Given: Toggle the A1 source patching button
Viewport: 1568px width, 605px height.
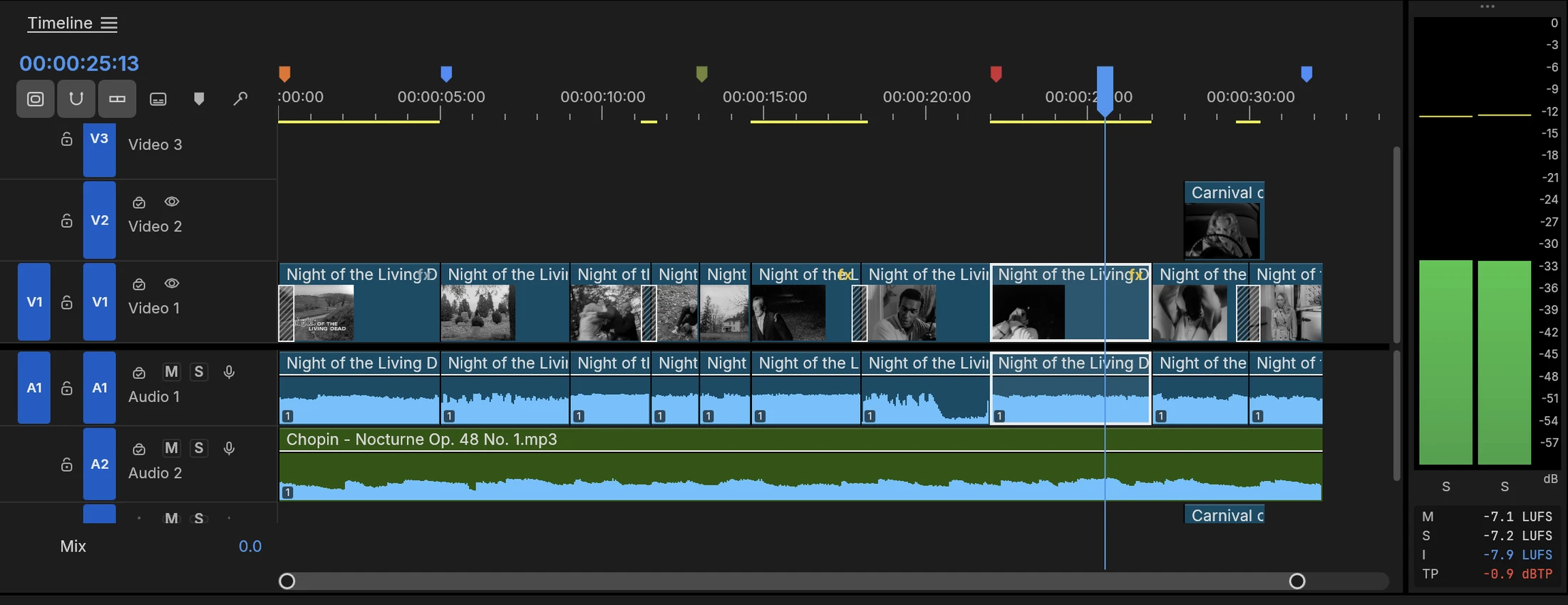Looking at the screenshot, I should pyautogui.click(x=34, y=388).
